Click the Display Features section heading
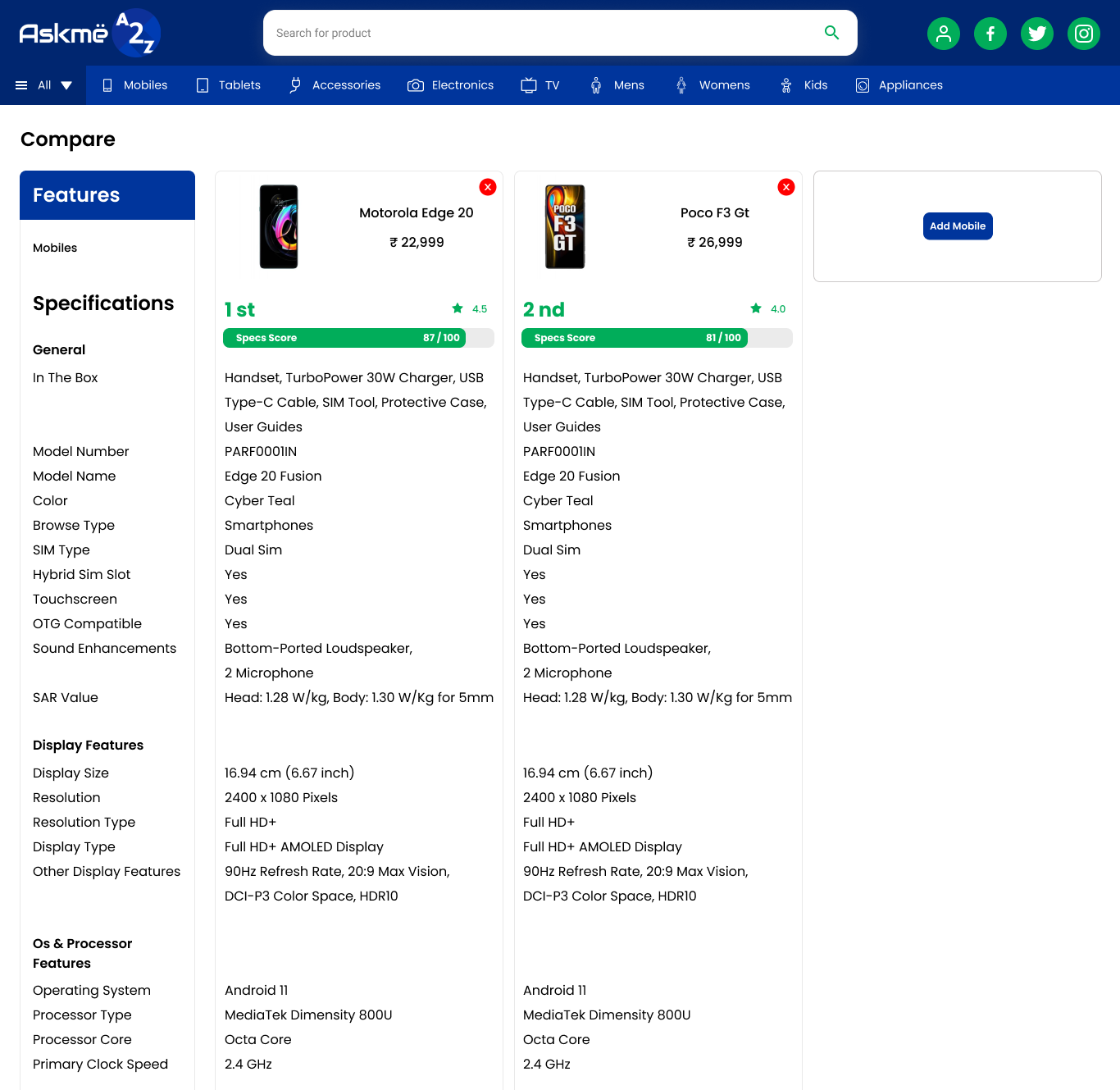The image size is (1120, 1090). pos(88,745)
